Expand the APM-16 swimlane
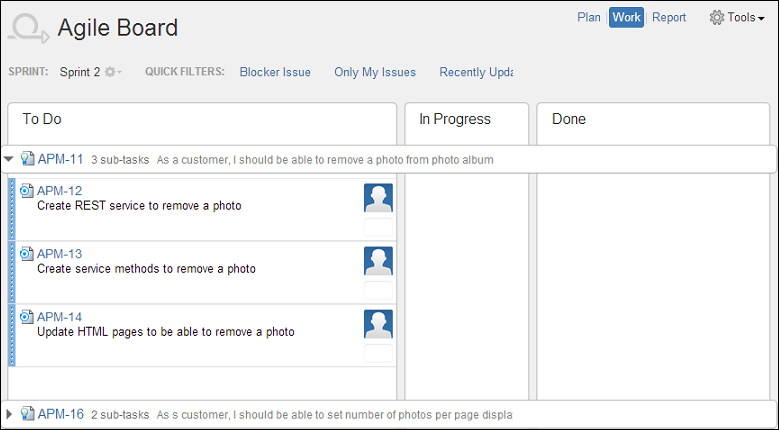Screen dimensions: 779x430 click(x=8, y=414)
